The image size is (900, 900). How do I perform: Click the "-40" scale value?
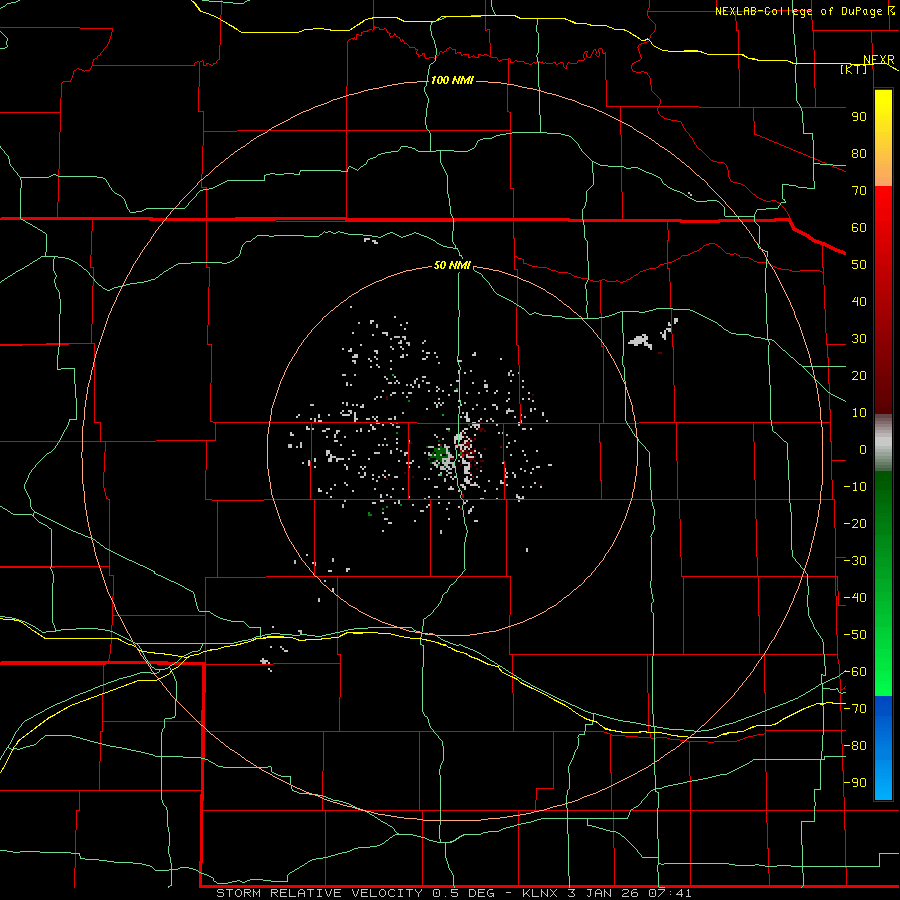[x=855, y=598]
